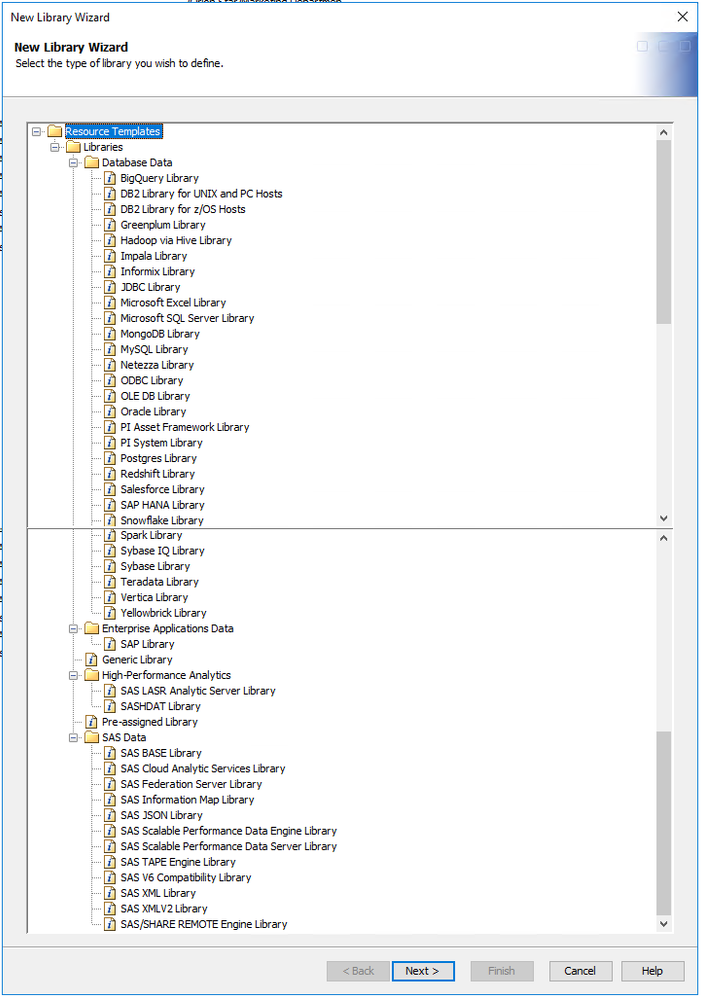The image size is (702, 999).
Task: Click the Postgres Library template icon
Action: [110, 458]
